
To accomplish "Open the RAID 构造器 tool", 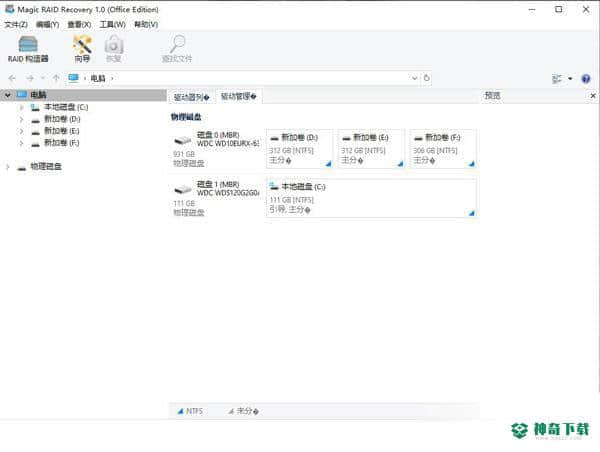I will click(x=28, y=49).
